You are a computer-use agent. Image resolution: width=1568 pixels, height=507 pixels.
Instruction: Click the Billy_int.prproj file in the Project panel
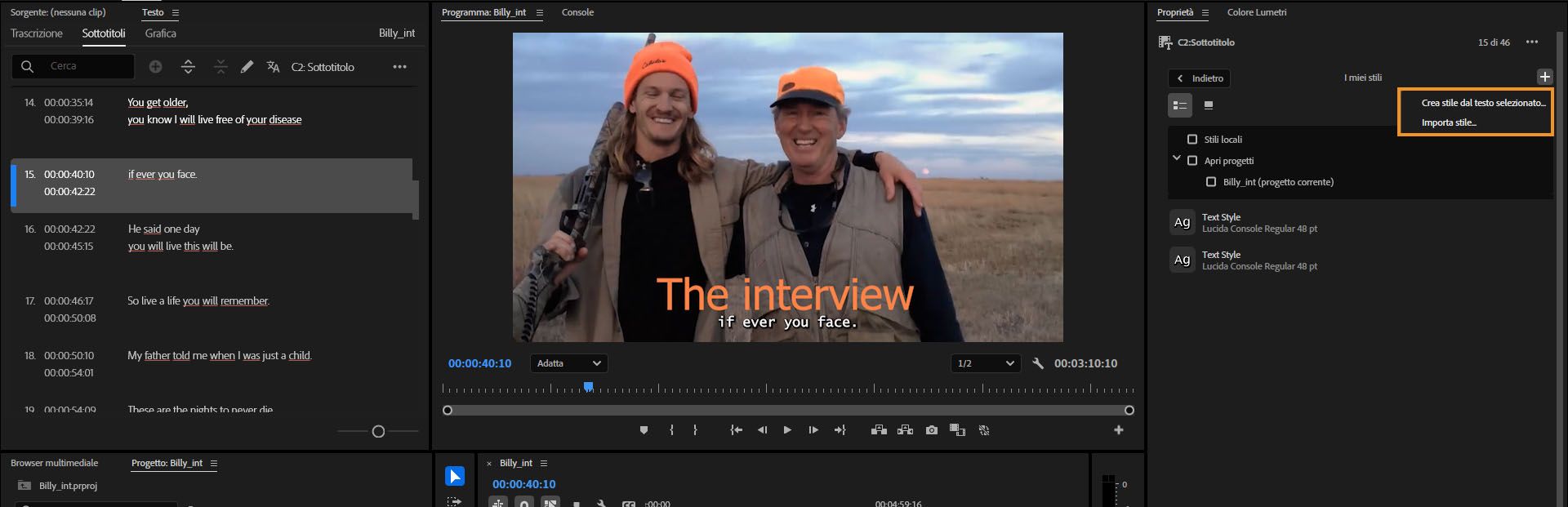(x=68, y=486)
